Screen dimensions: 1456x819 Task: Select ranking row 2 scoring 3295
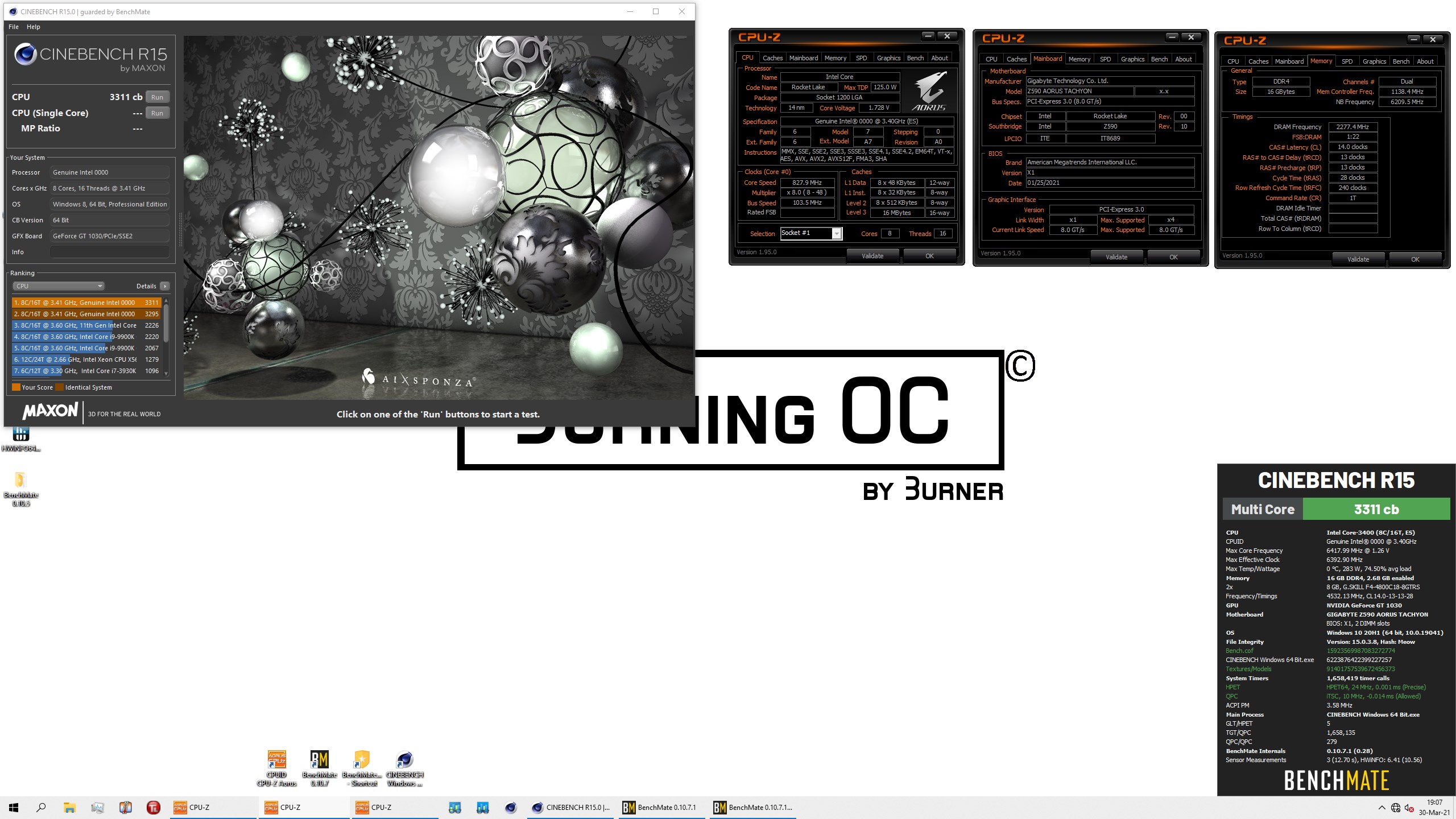click(x=86, y=314)
